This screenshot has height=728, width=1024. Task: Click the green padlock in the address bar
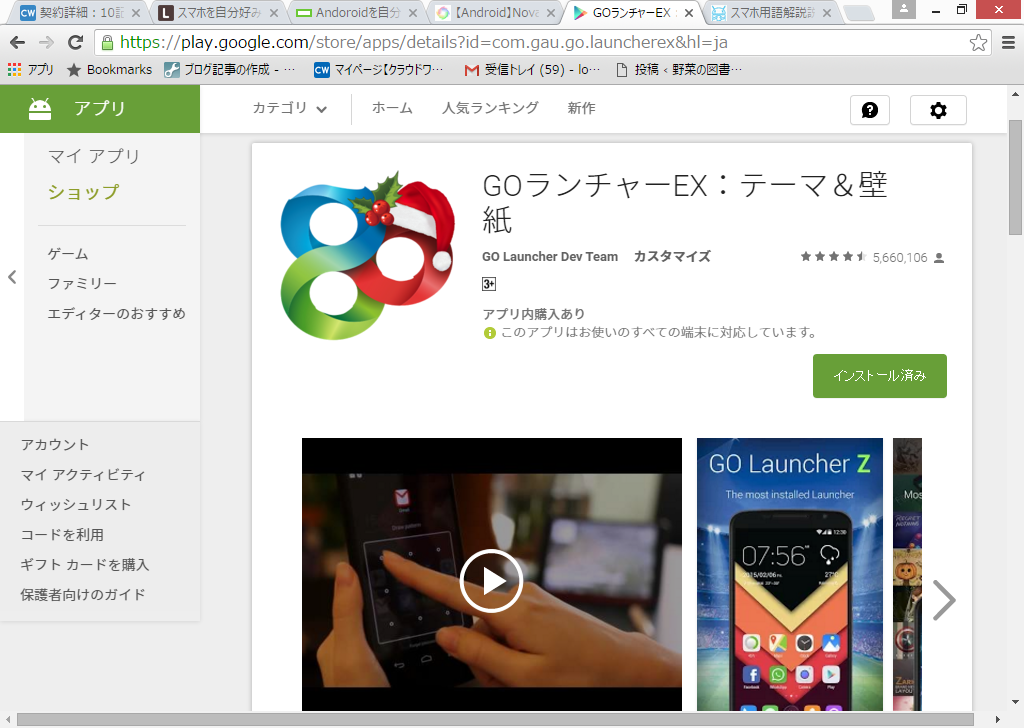(107, 43)
